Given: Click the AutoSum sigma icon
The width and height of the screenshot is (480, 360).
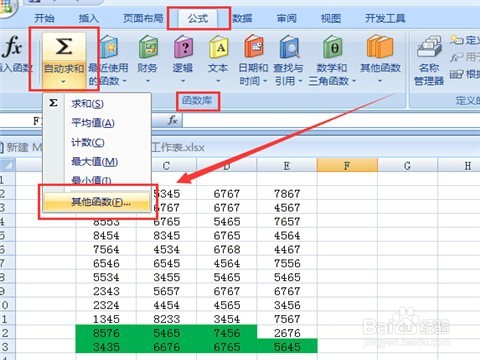Looking at the screenshot, I should click(x=64, y=46).
